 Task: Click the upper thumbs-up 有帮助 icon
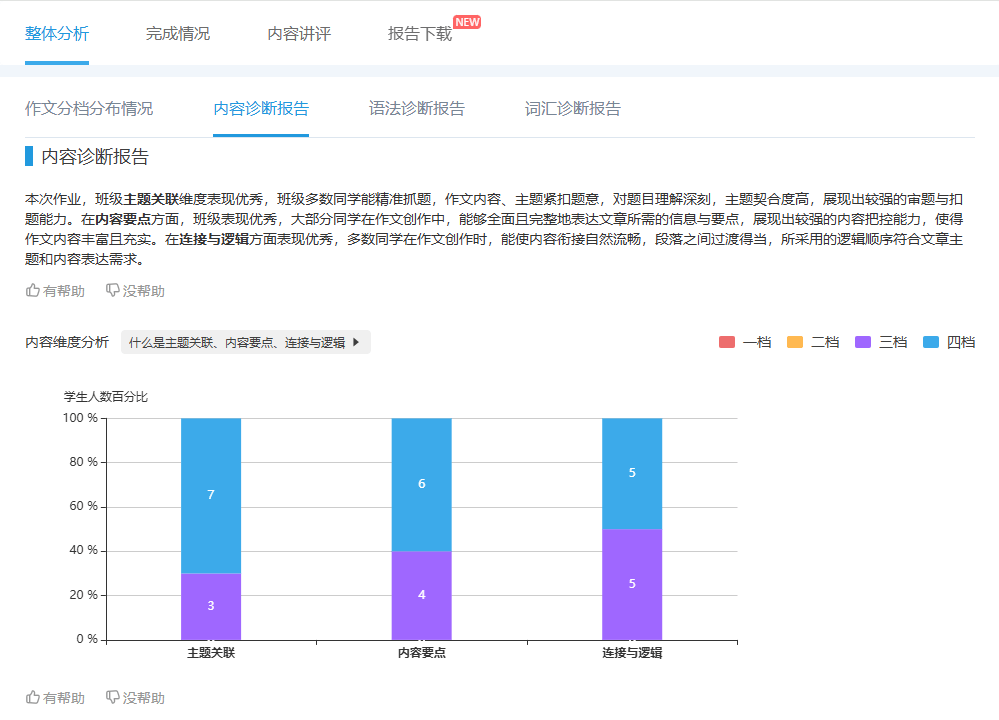point(33,291)
